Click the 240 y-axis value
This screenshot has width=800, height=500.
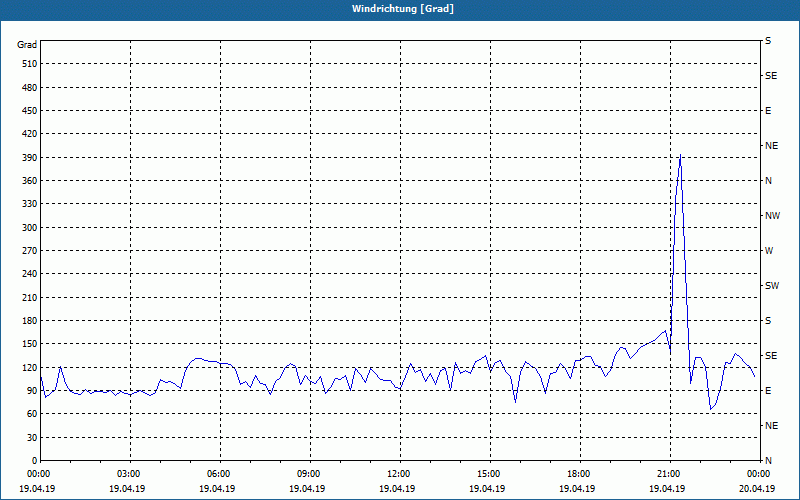click(30, 274)
